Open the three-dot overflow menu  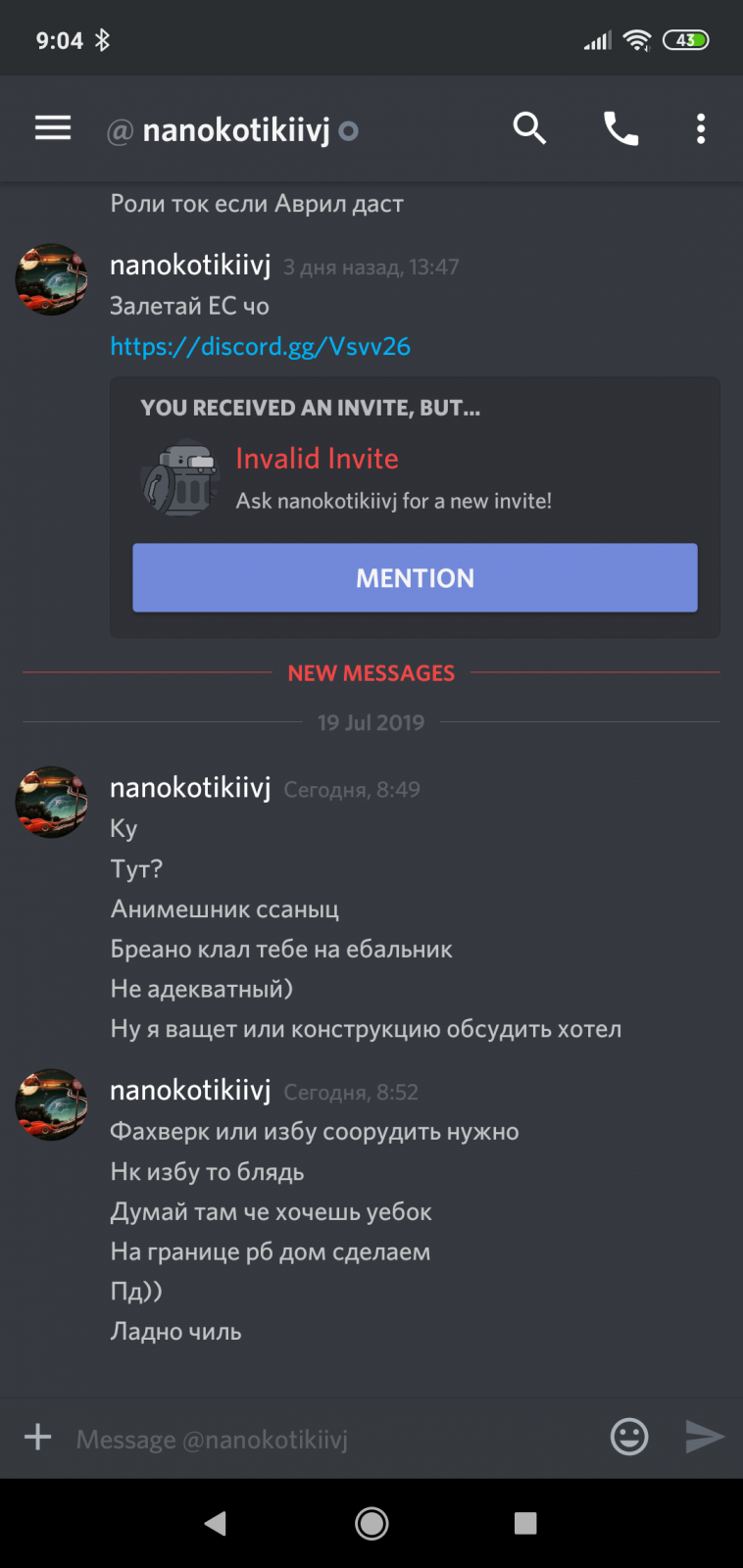pos(700,128)
